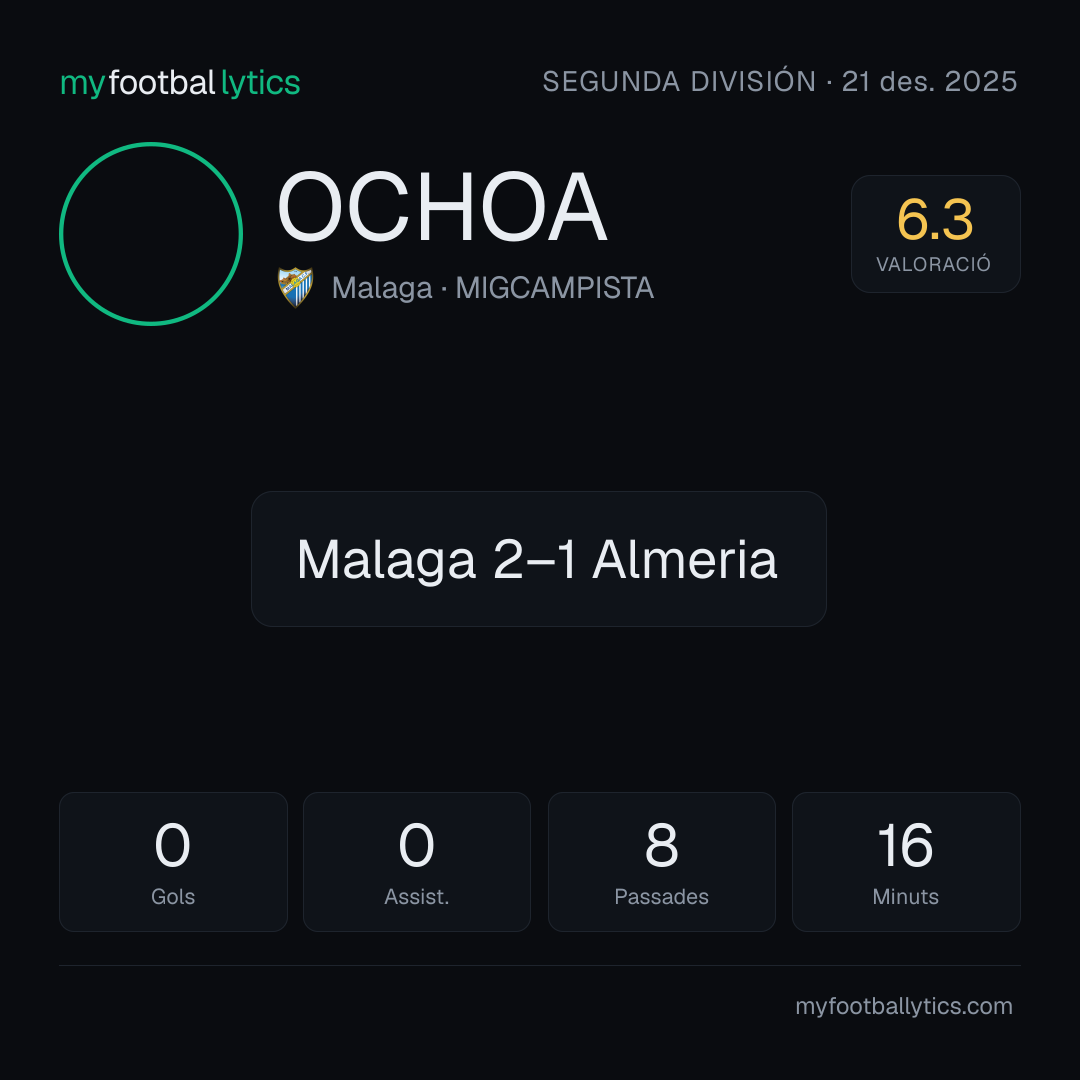Select the Malaga · MIGCAMPISTA subtitle
1080x1080 pixels.
point(492,288)
